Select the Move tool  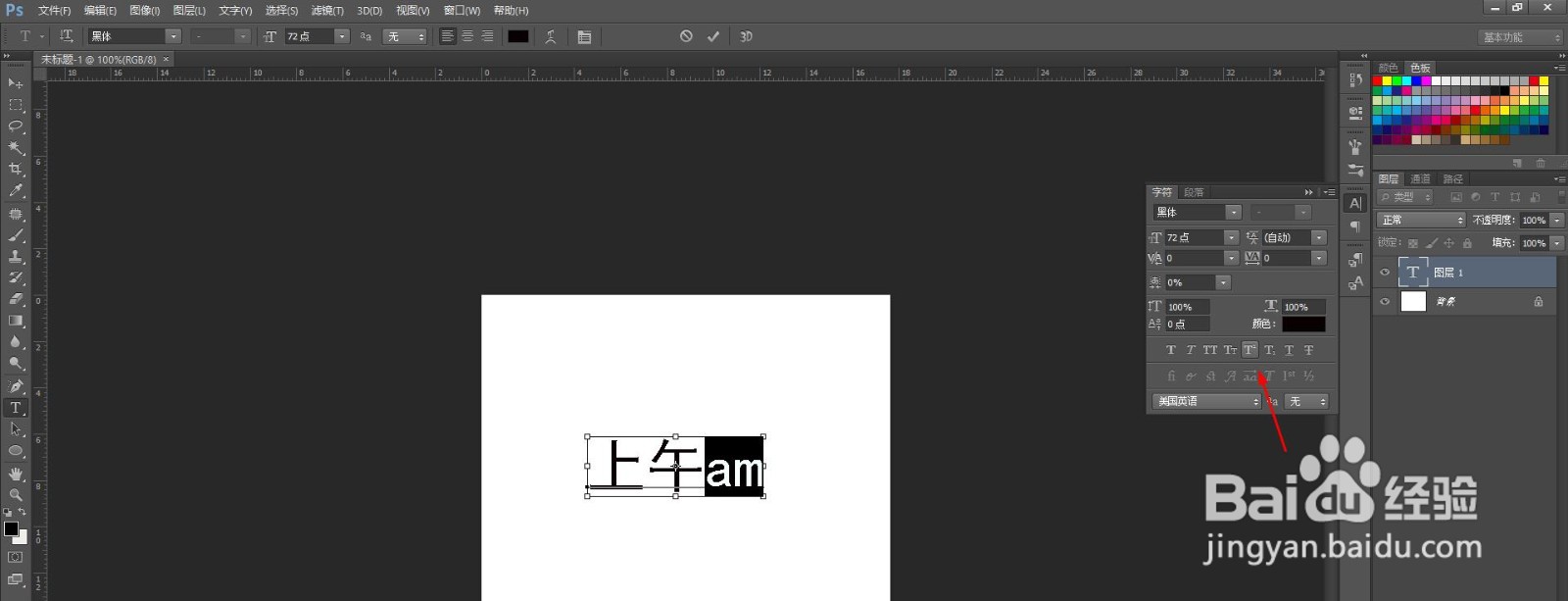click(x=15, y=83)
